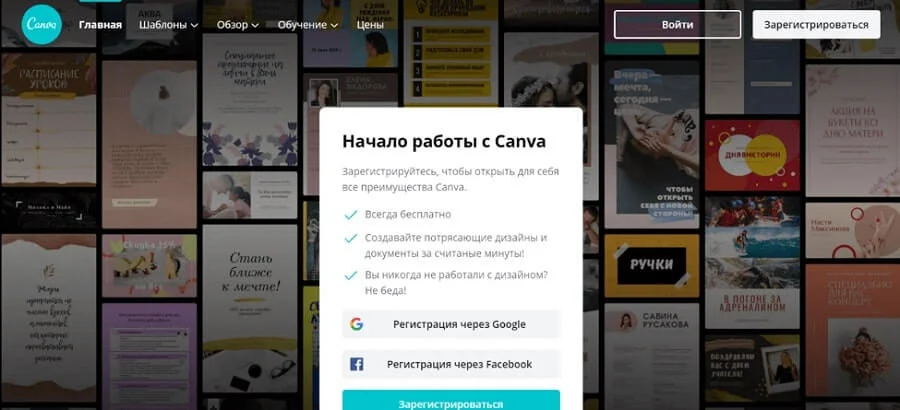Click the Google logo icon
The image size is (900, 410).
(x=356, y=324)
